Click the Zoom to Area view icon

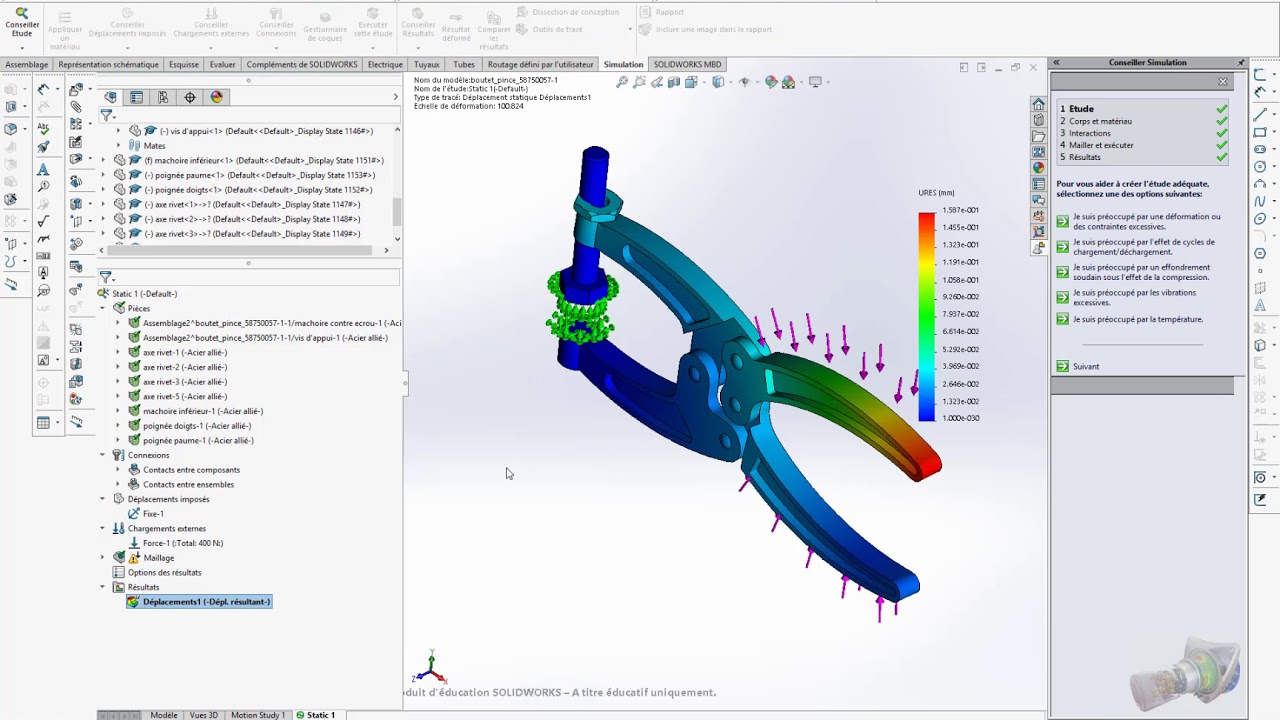click(x=639, y=82)
